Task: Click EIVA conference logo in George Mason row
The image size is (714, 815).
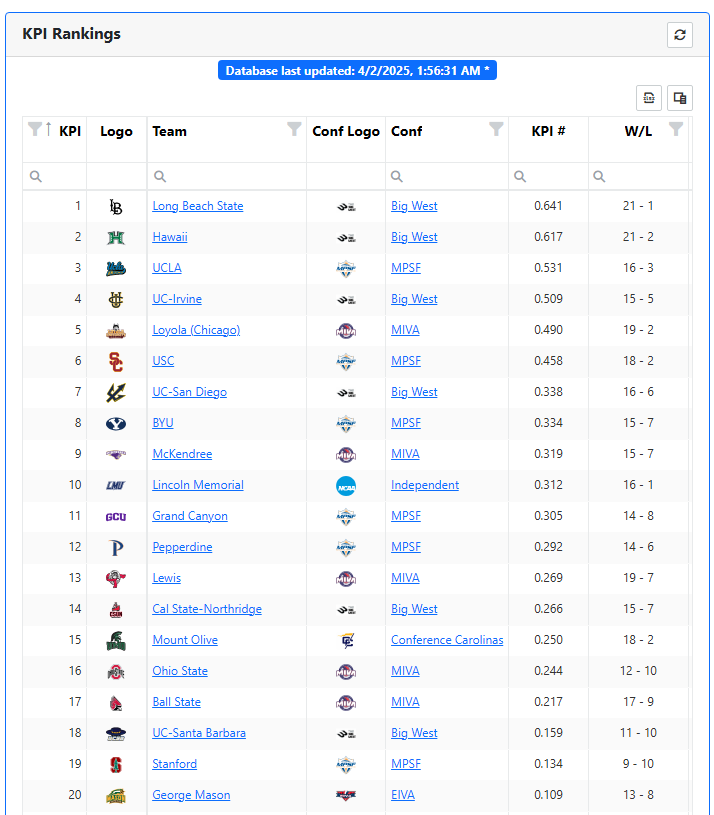Action: [346, 795]
